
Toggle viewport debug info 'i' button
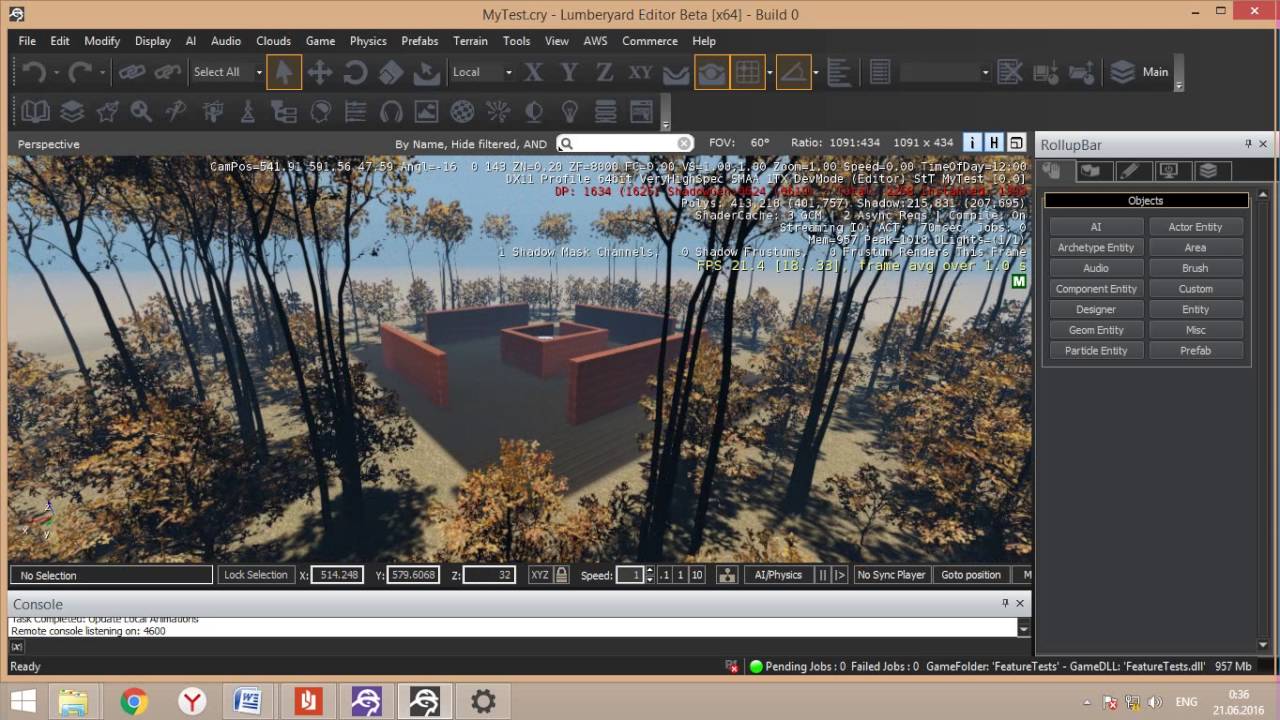(x=972, y=143)
